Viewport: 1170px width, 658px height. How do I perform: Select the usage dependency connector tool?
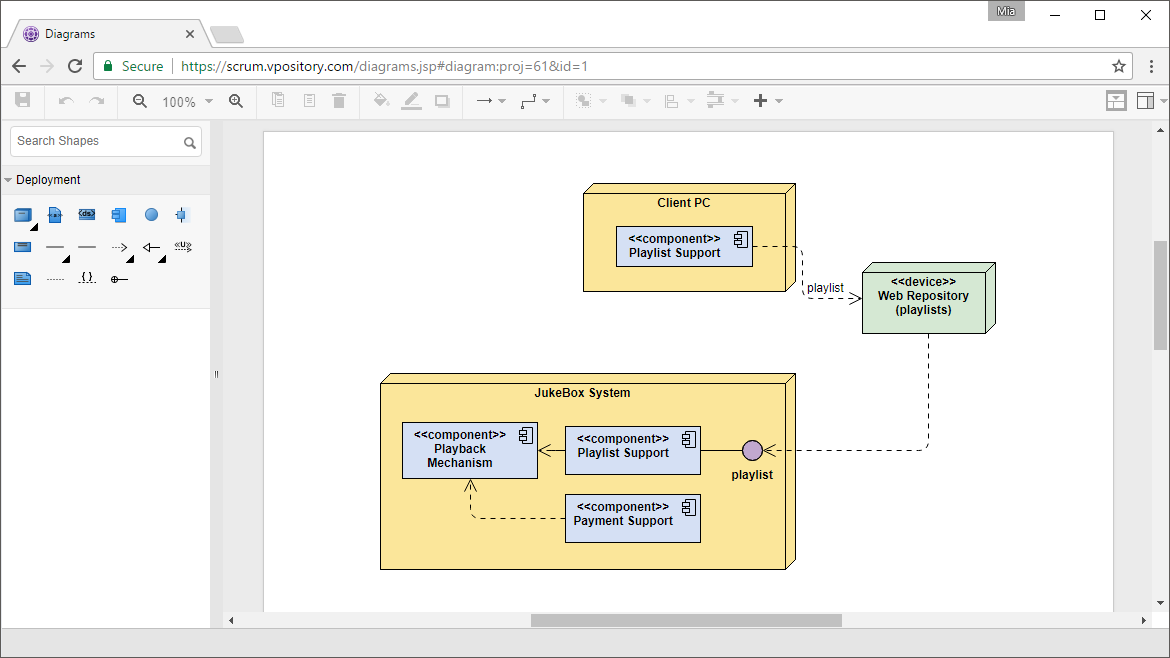pos(183,246)
